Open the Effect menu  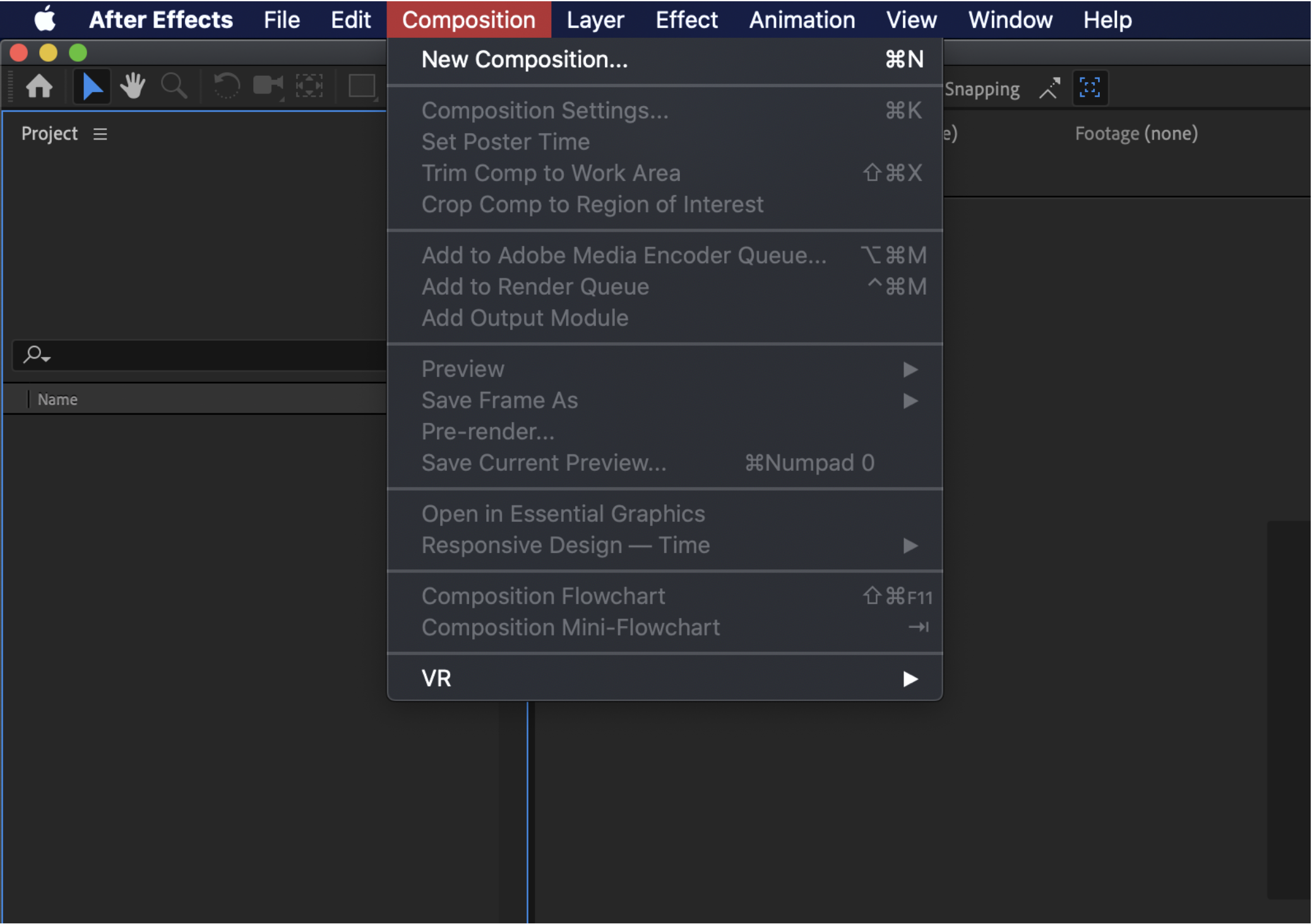(x=686, y=20)
